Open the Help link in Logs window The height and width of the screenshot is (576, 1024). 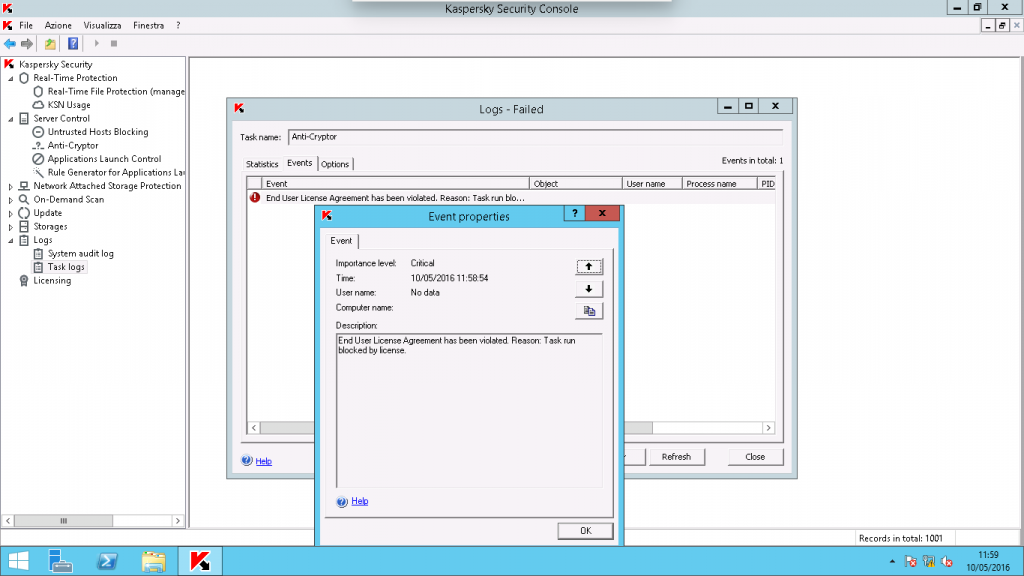click(x=264, y=461)
